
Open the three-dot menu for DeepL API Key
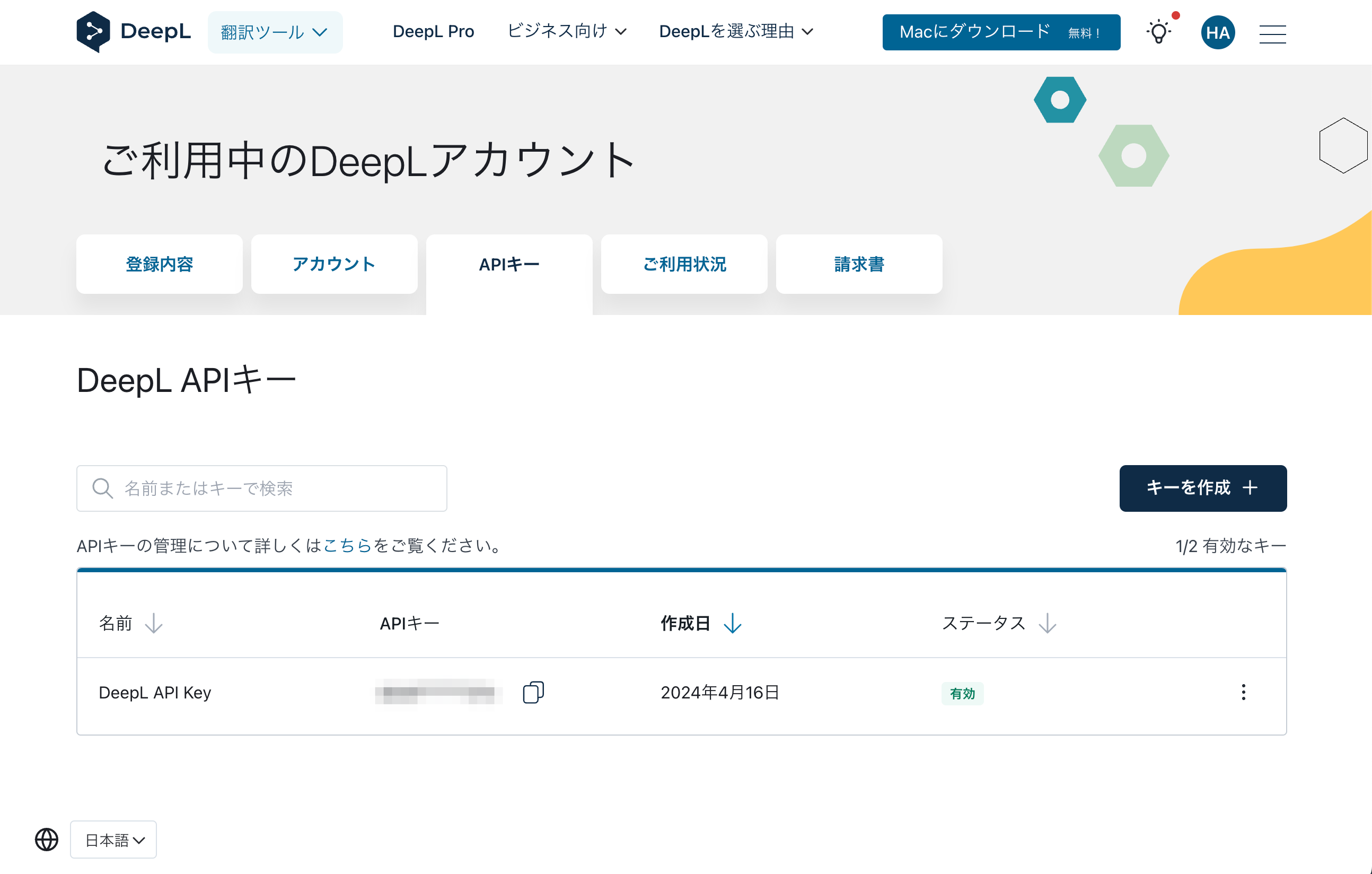(x=1243, y=693)
